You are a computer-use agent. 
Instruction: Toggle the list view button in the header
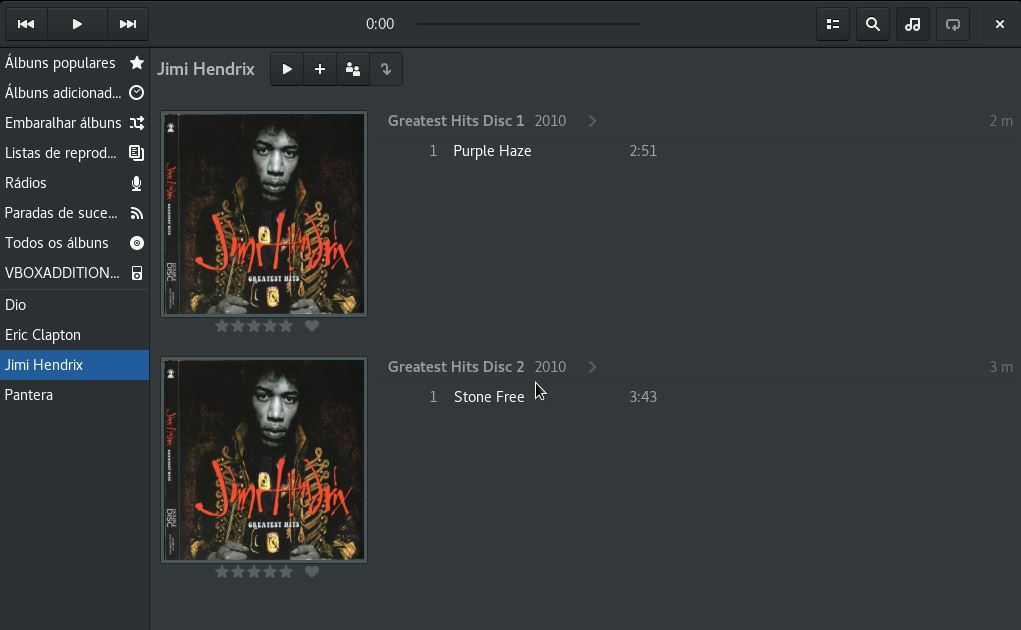tap(832, 24)
